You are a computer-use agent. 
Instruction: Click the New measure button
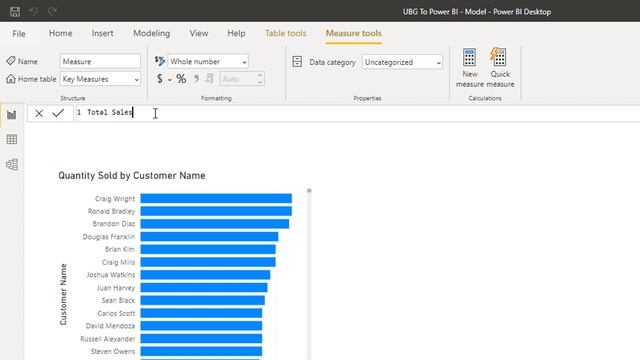(469, 68)
